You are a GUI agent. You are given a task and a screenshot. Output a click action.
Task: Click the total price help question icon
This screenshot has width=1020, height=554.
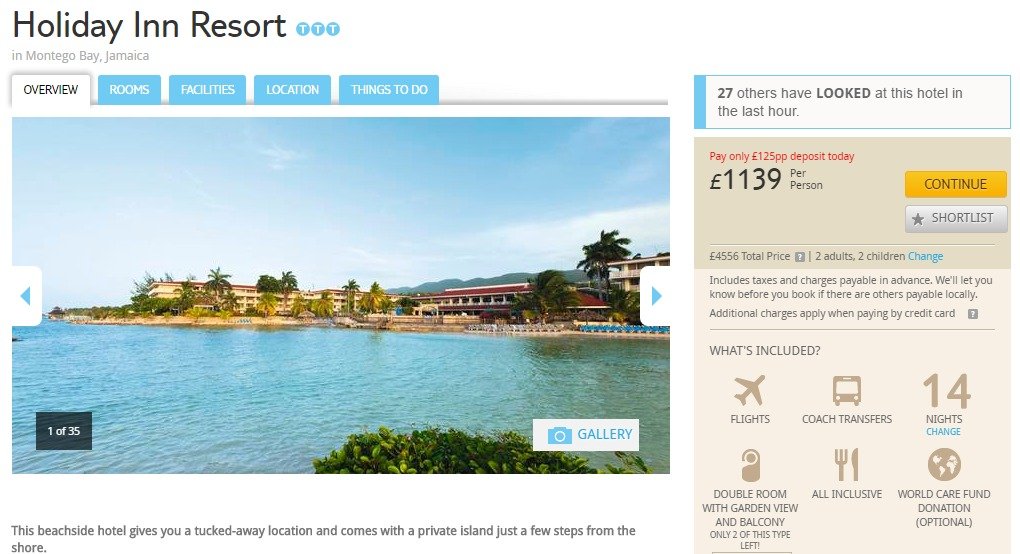pyautogui.click(x=800, y=257)
